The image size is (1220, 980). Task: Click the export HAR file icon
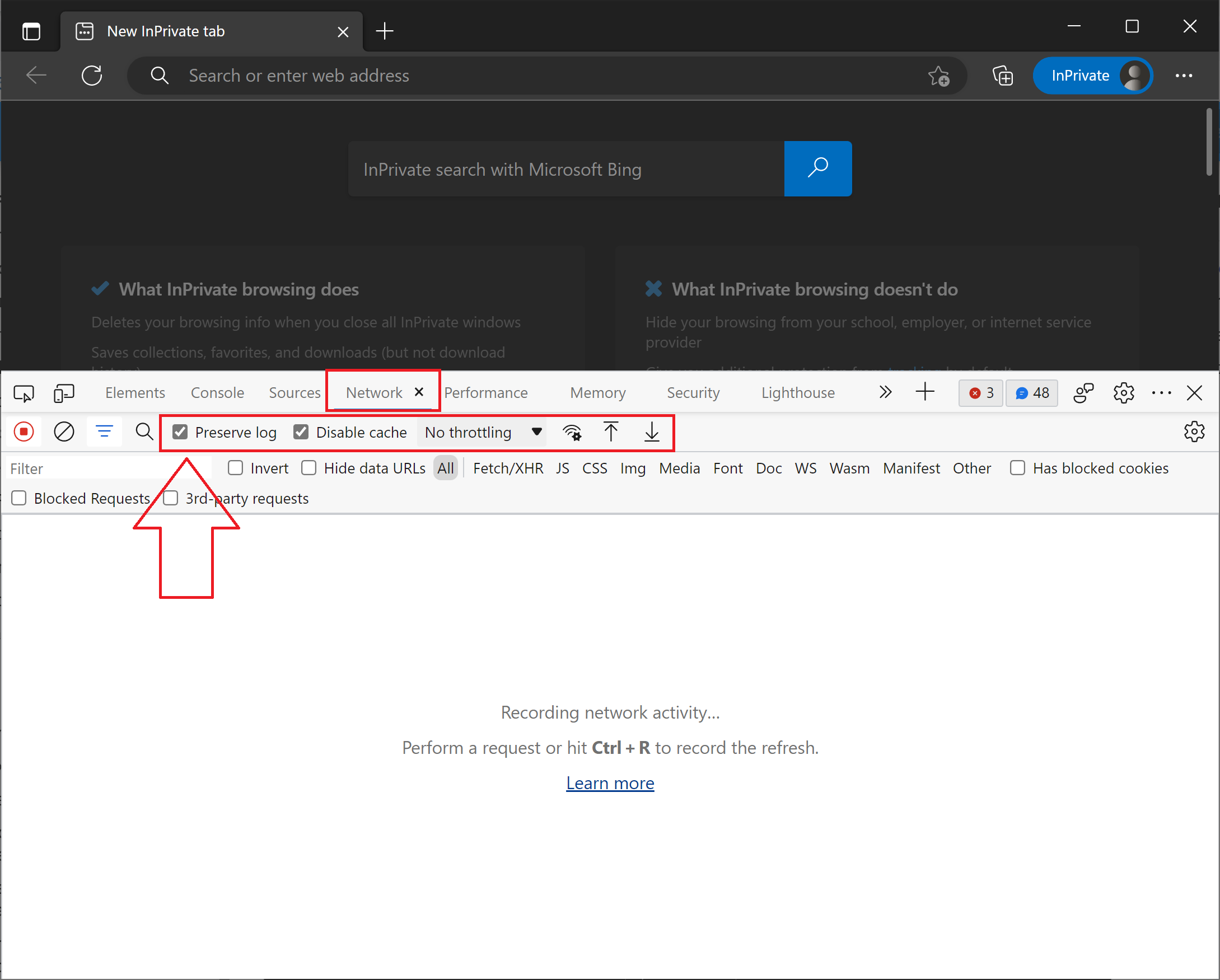[651, 431]
